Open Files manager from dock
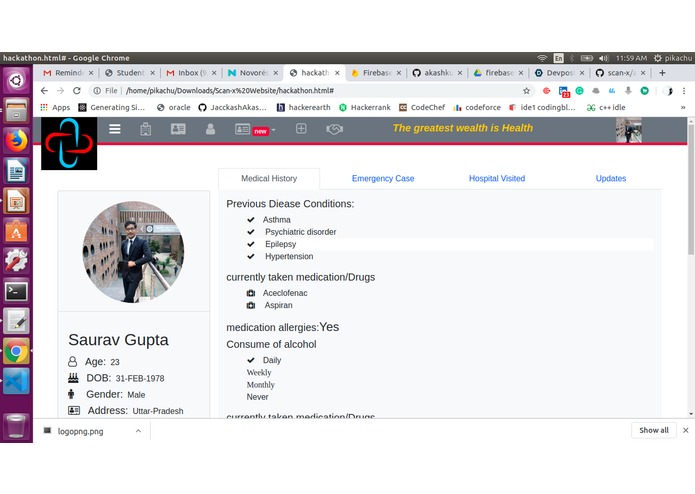Viewport: 695px width, 494px height. pyautogui.click(x=16, y=110)
